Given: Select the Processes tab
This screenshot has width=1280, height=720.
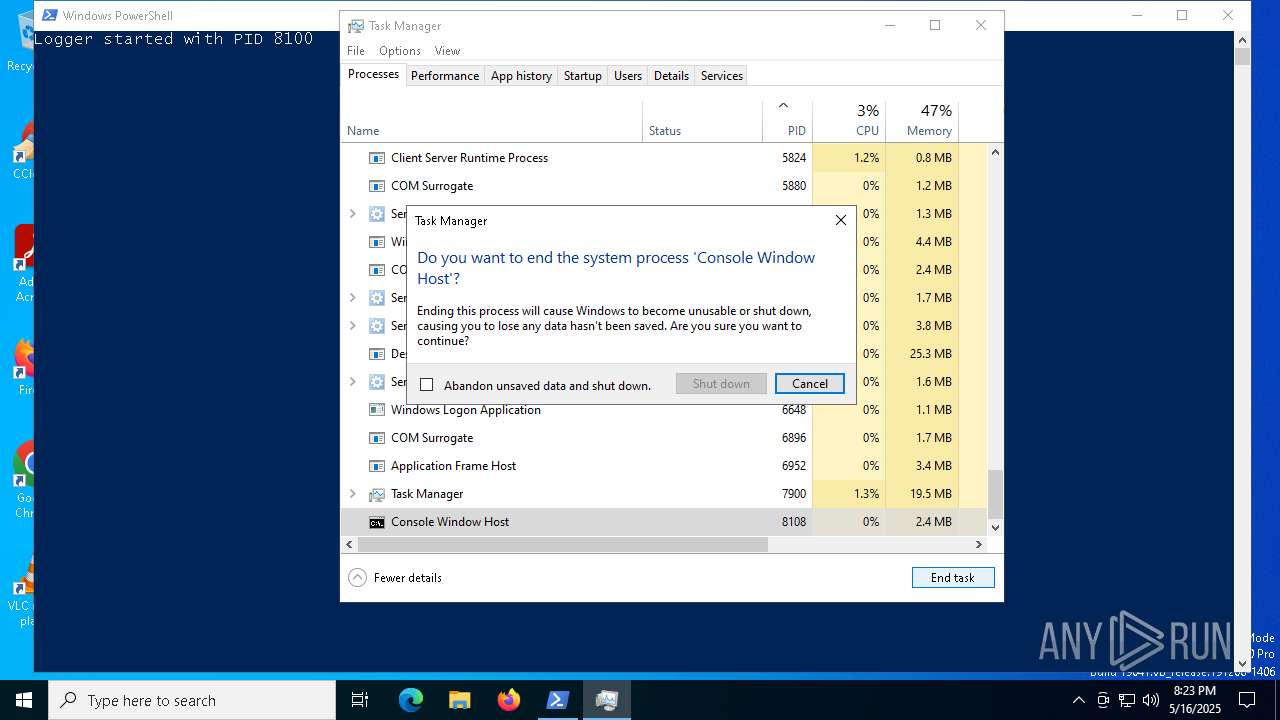Looking at the screenshot, I should 373,75.
